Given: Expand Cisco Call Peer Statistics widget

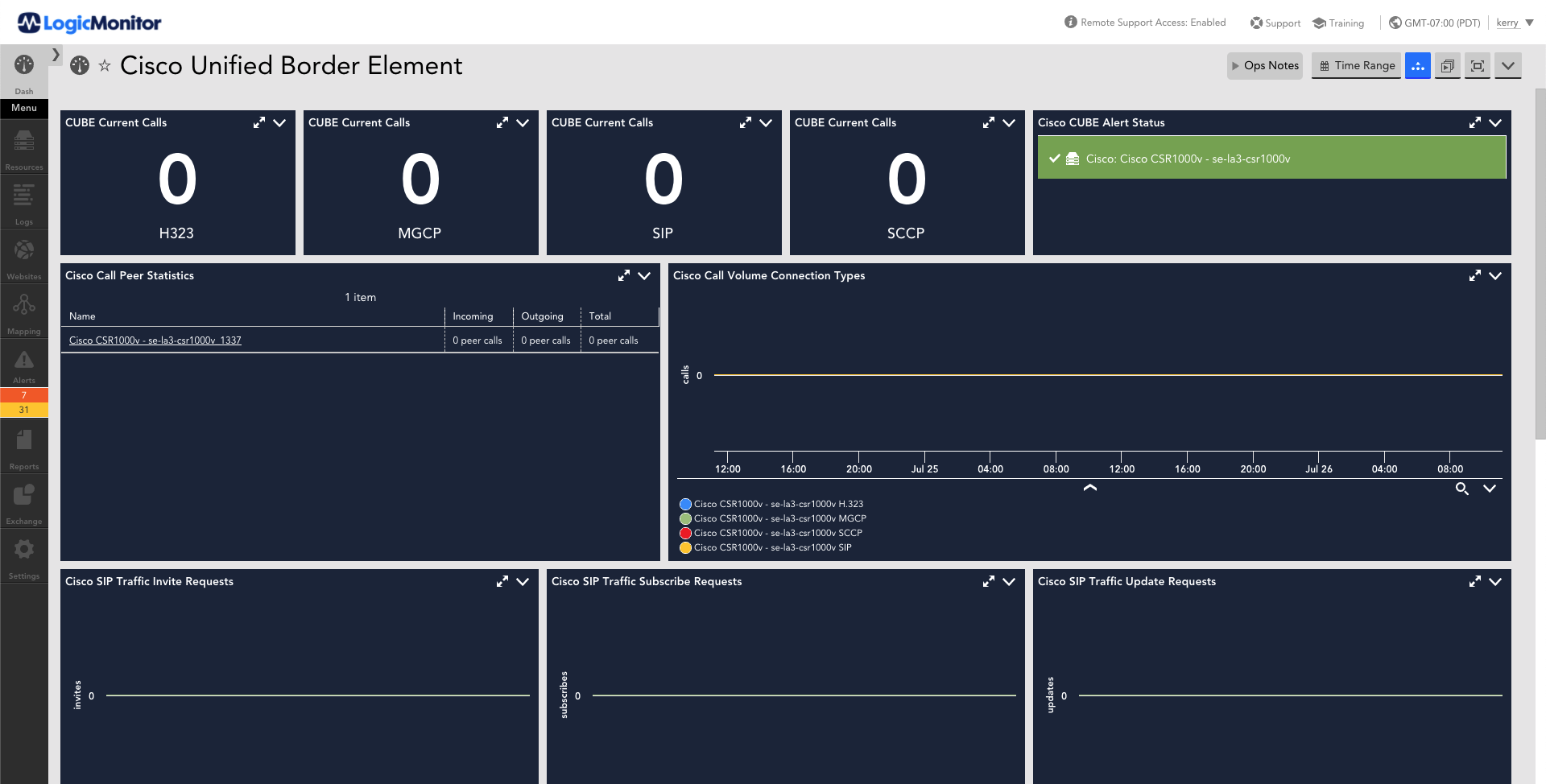Looking at the screenshot, I should (x=624, y=275).
